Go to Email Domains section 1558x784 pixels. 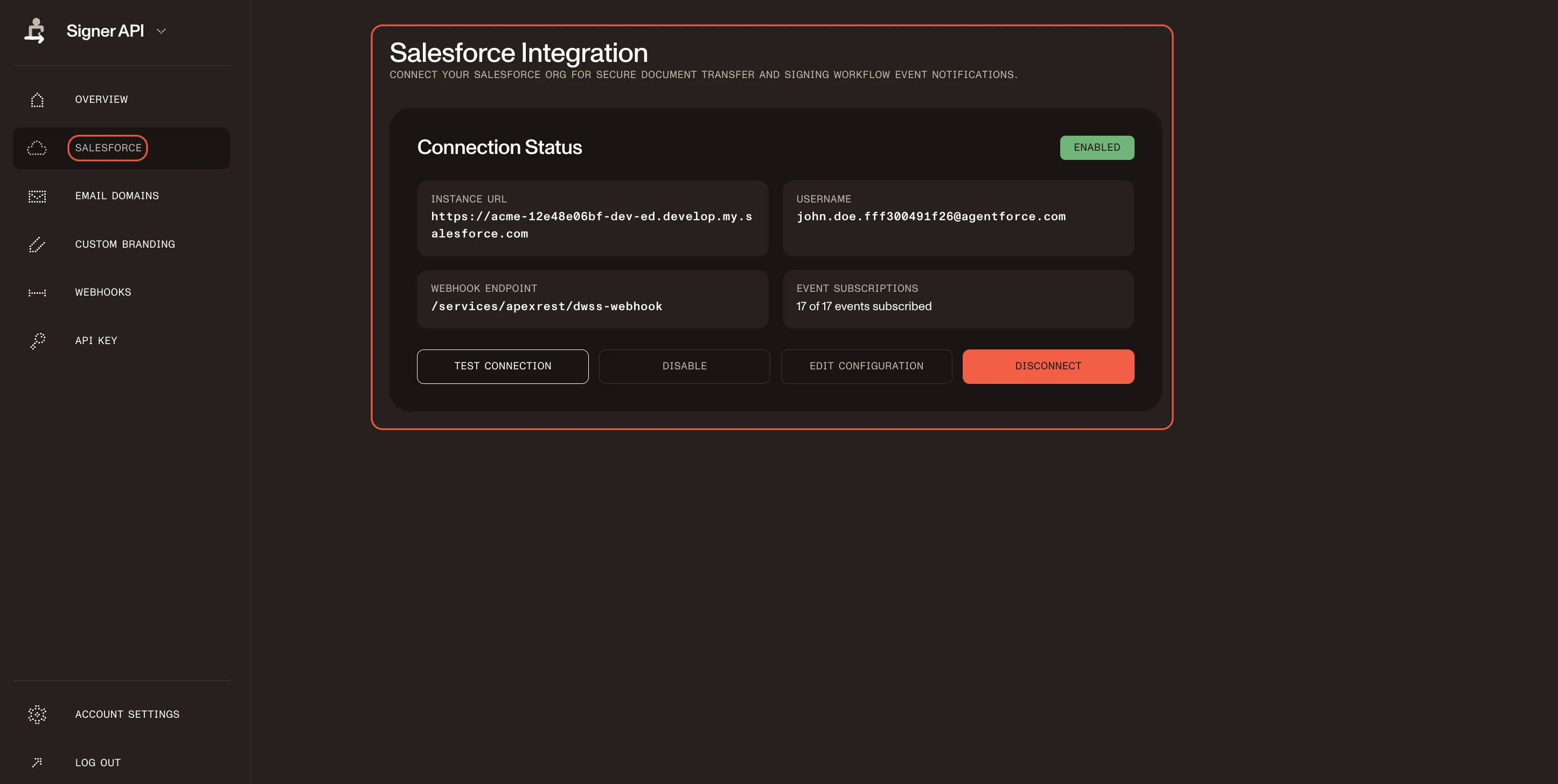click(121, 197)
